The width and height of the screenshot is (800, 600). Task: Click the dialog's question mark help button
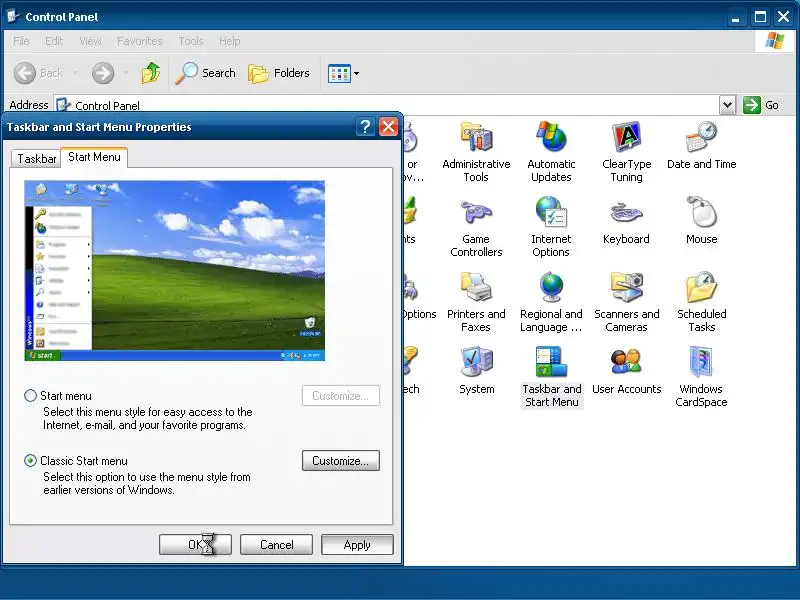pos(365,127)
